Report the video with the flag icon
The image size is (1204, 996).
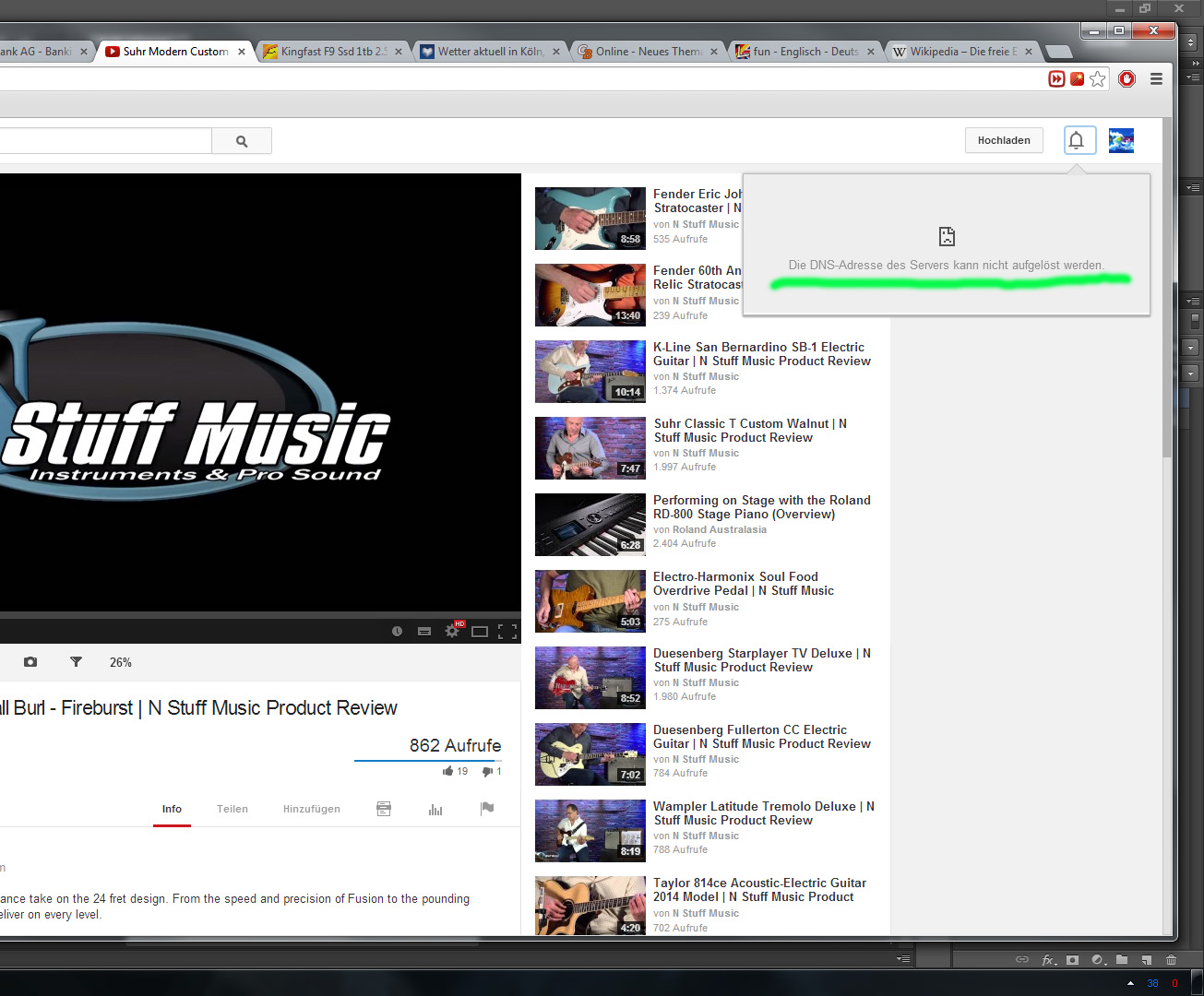pyautogui.click(x=487, y=809)
